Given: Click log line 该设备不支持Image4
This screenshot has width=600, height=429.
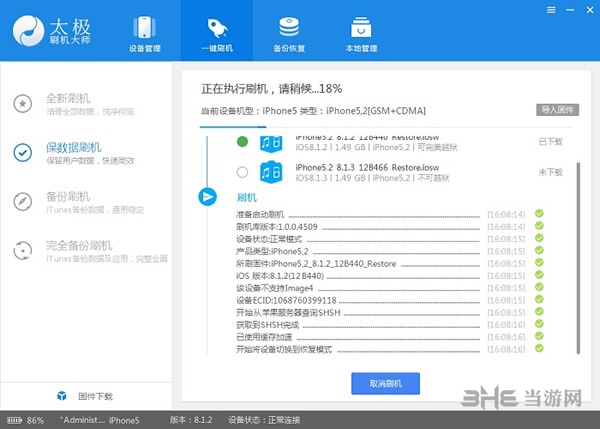Looking at the screenshot, I should click(275, 288).
